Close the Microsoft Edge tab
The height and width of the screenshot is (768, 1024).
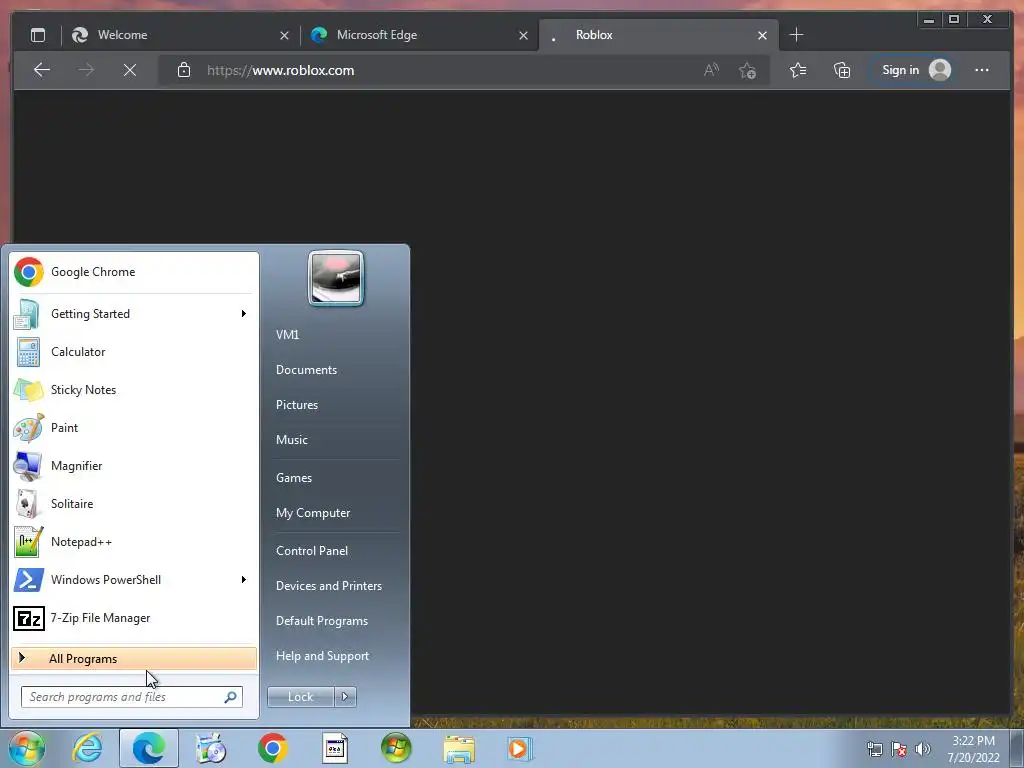523,35
